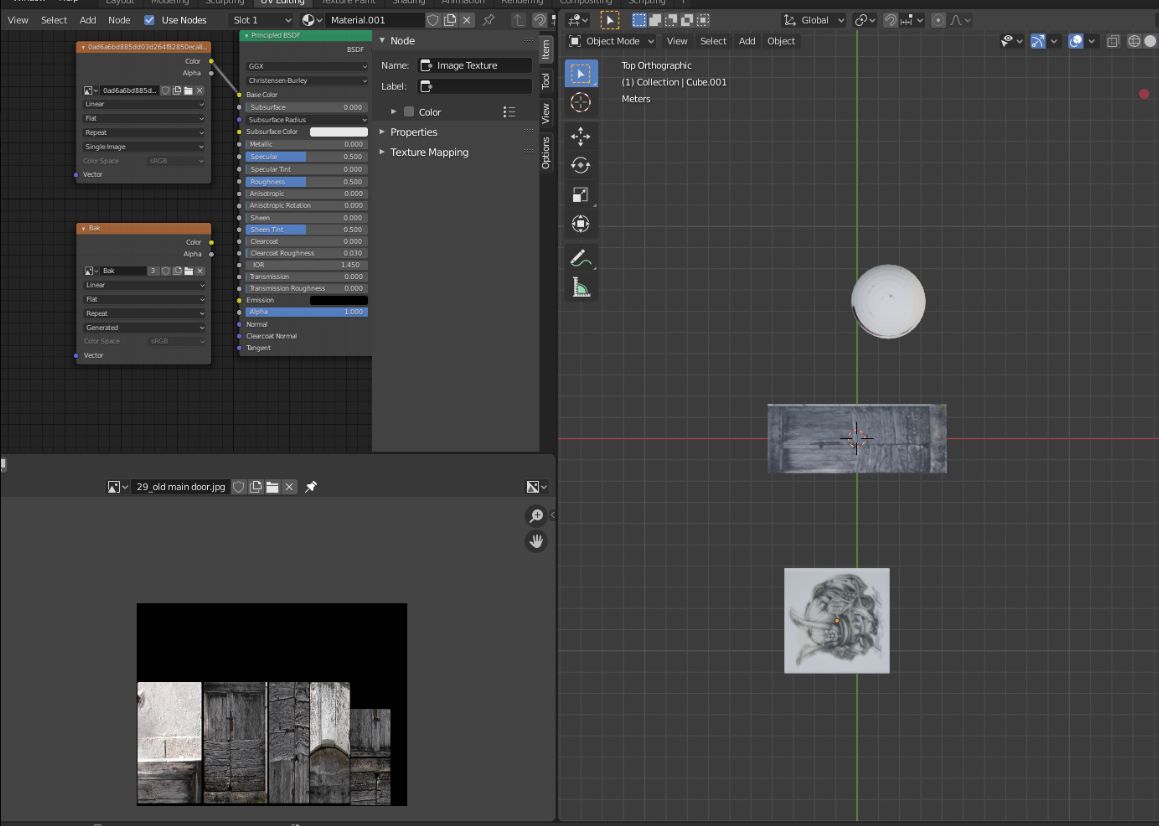This screenshot has width=1159, height=826.
Task: Open the GGX distribution dropdown
Action: (307, 67)
